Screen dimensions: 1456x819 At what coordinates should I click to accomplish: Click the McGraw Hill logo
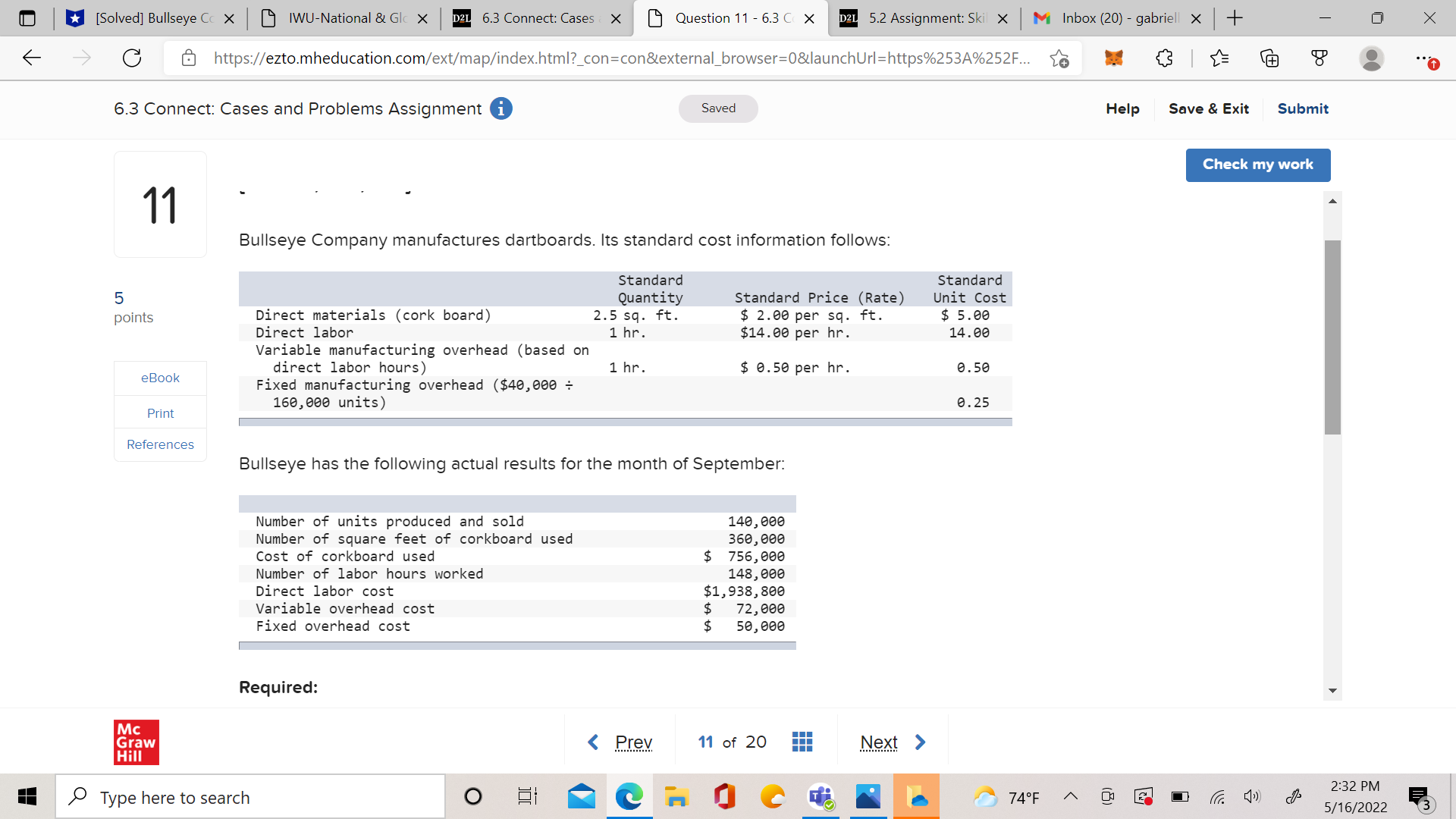(x=136, y=742)
